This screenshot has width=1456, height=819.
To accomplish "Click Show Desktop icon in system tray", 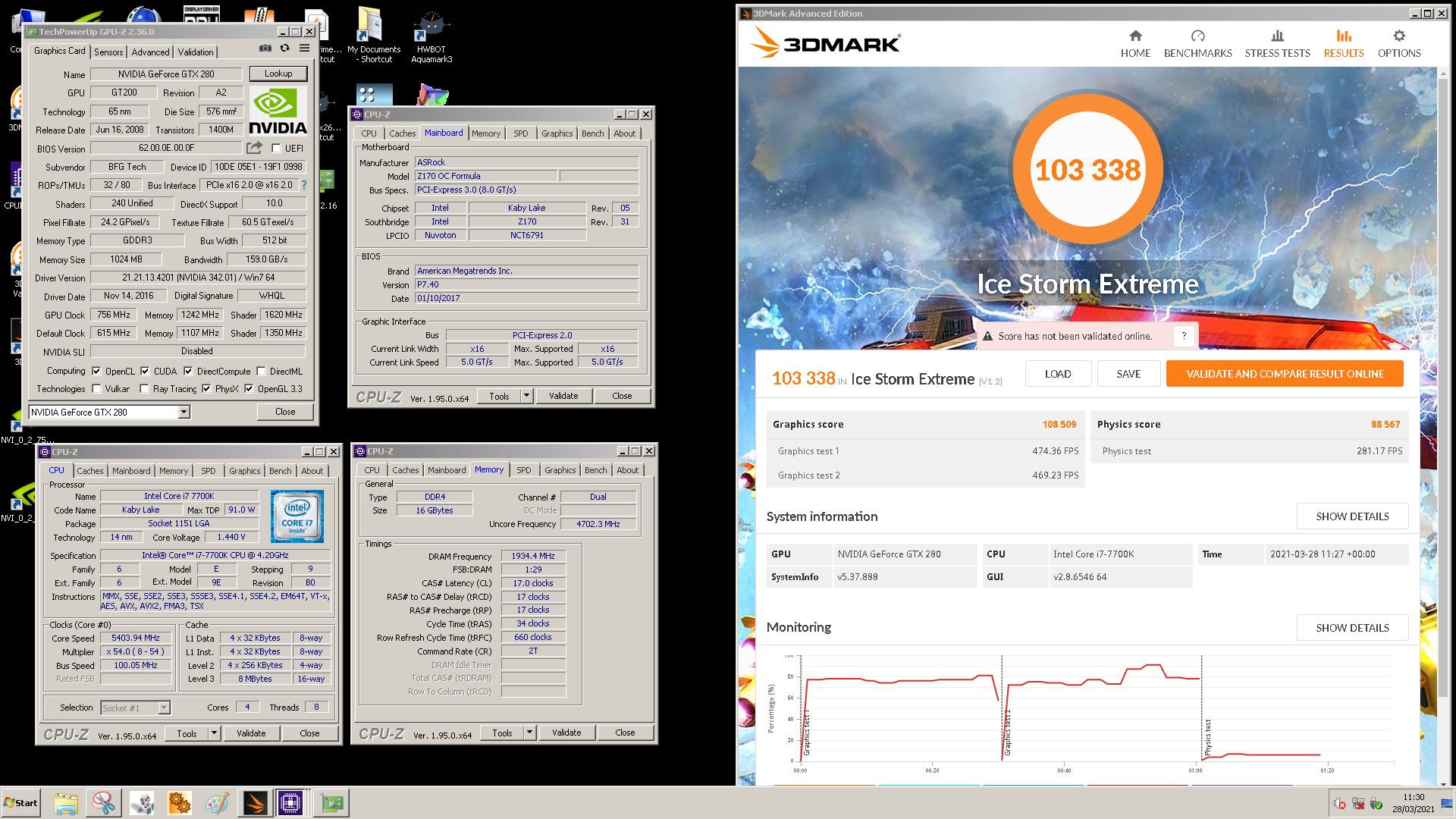I will point(1446,804).
